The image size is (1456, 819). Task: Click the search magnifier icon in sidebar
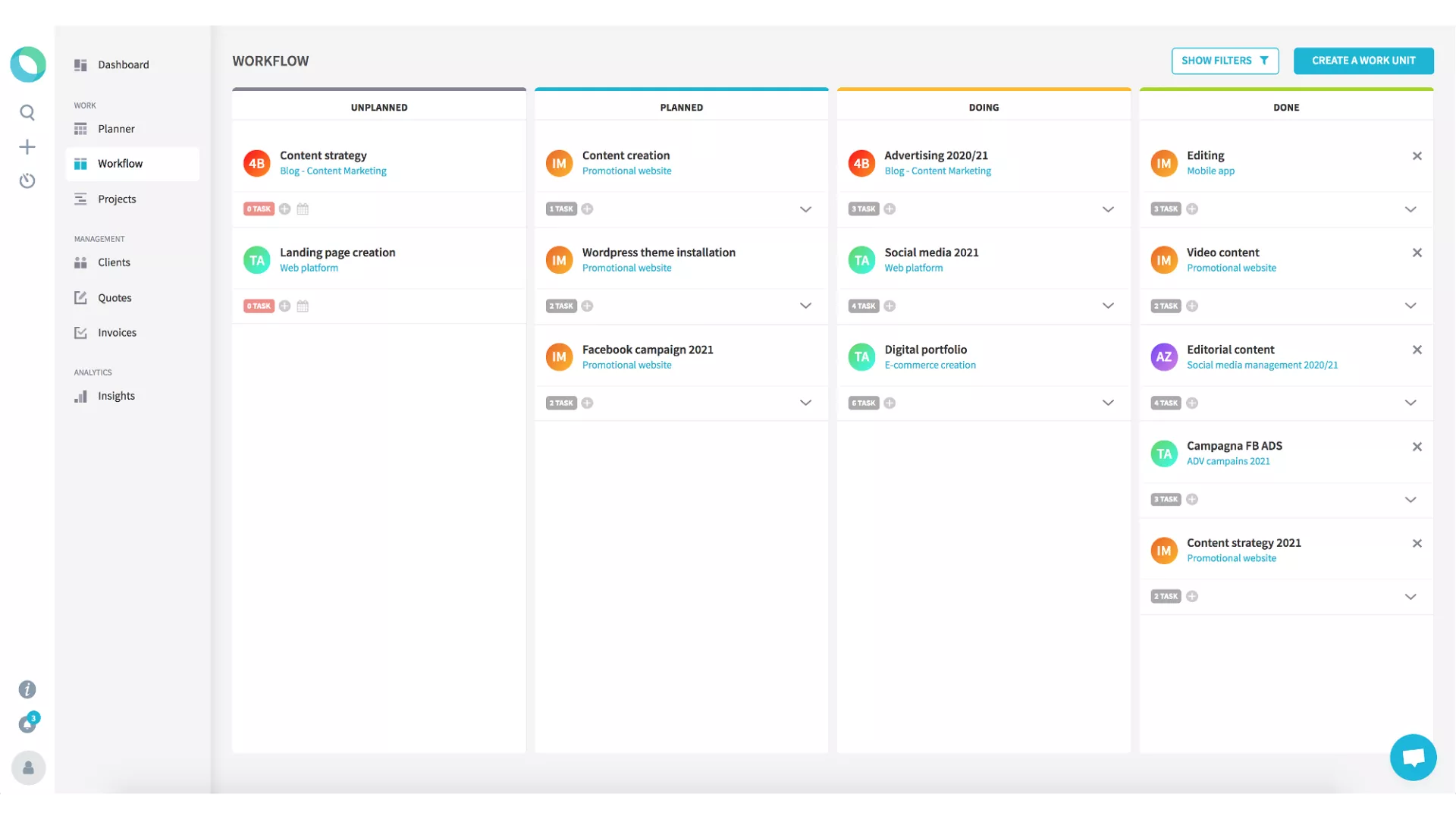(27, 113)
